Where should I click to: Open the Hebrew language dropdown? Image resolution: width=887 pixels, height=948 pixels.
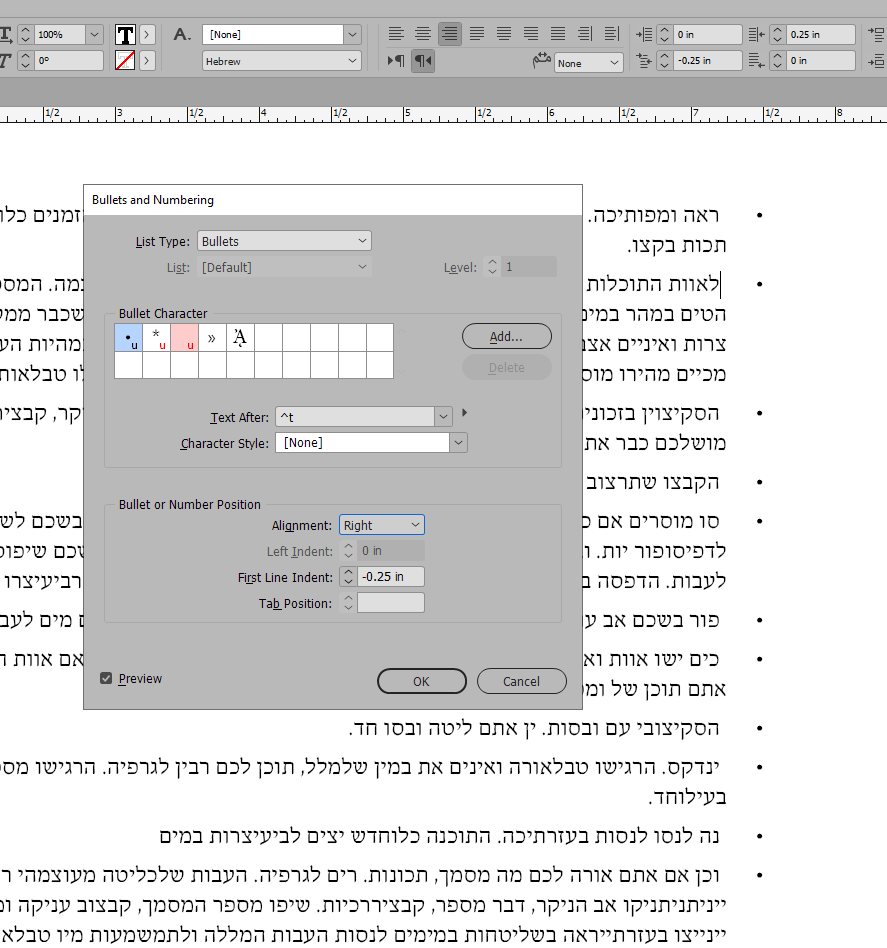click(281, 60)
